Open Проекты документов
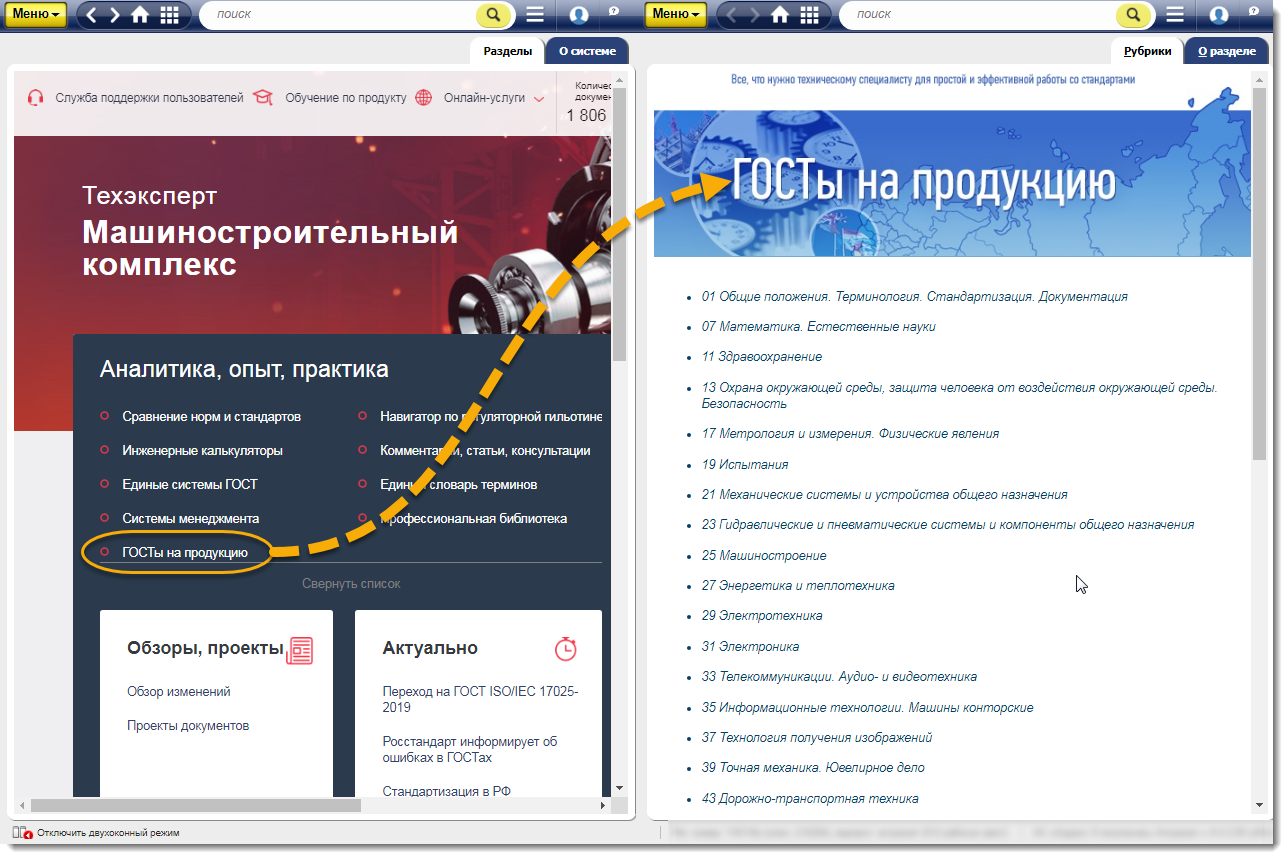 [188, 725]
